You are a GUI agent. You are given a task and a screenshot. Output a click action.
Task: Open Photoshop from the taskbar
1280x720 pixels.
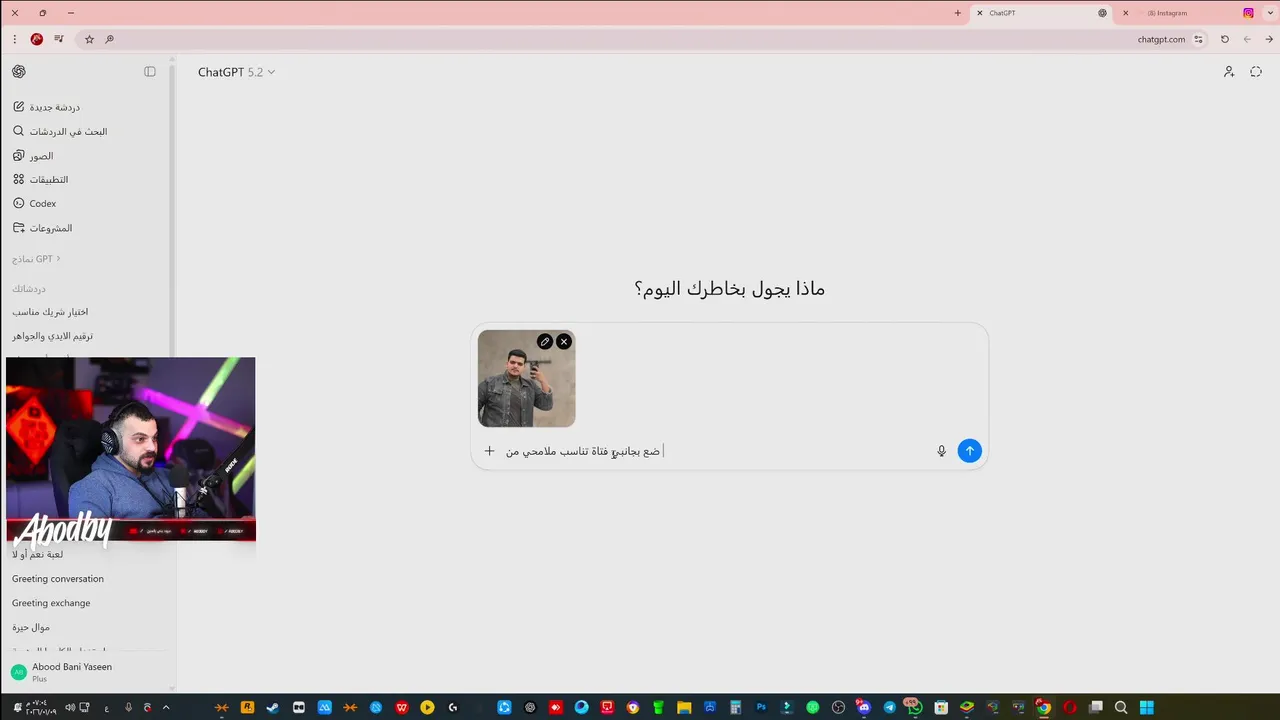pos(761,707)
